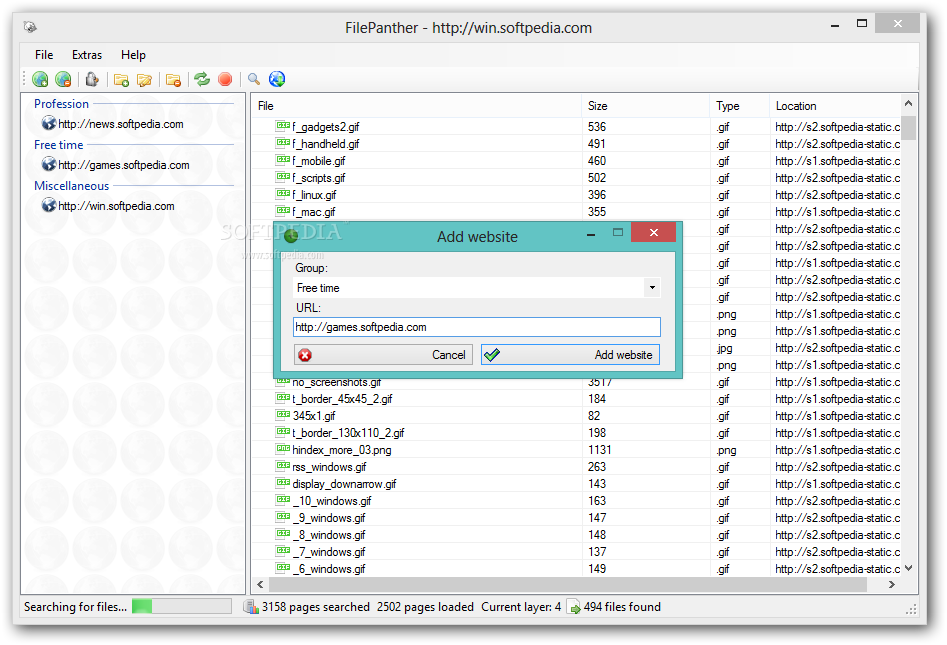
Task: Sort by the Type column header
Action: coord(739,106)
